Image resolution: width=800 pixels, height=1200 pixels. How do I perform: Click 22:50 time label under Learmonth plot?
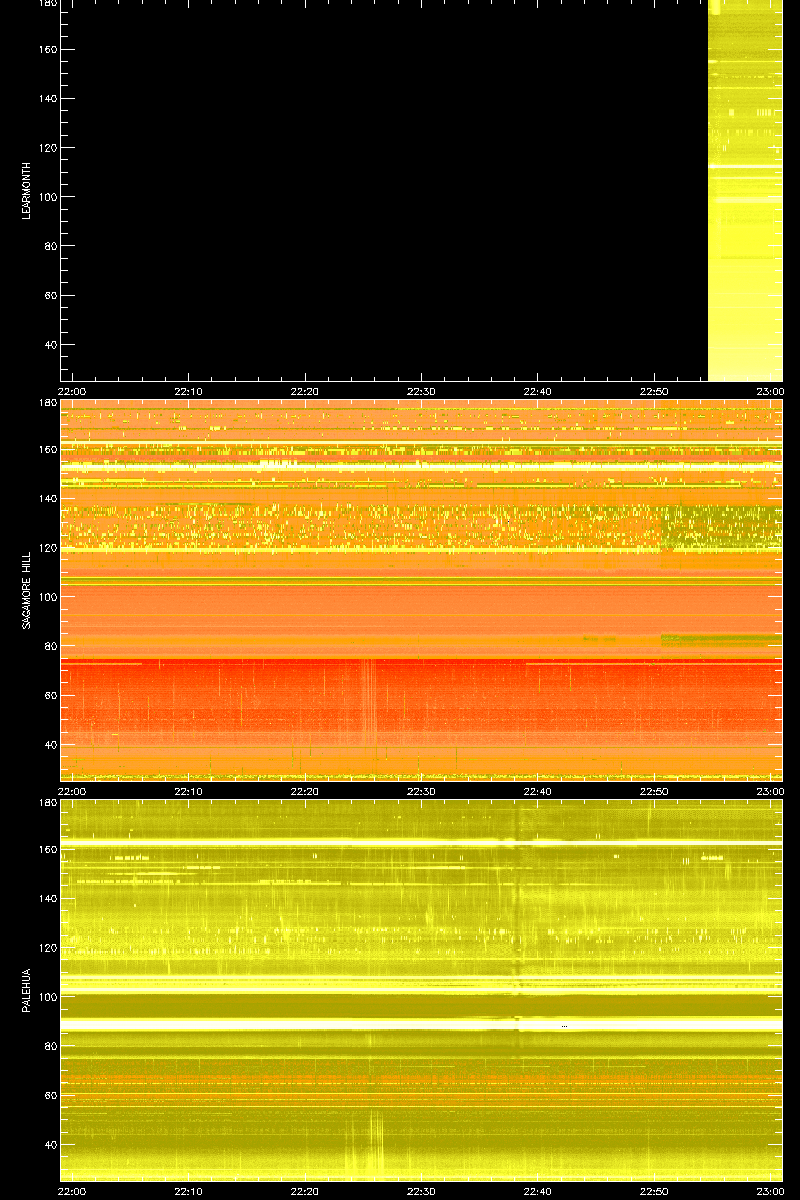pyautogui.click(x=654, y=391)
